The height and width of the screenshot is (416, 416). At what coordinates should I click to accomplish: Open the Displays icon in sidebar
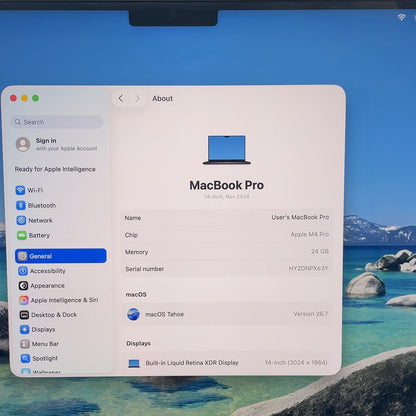[x=24, y=329]
